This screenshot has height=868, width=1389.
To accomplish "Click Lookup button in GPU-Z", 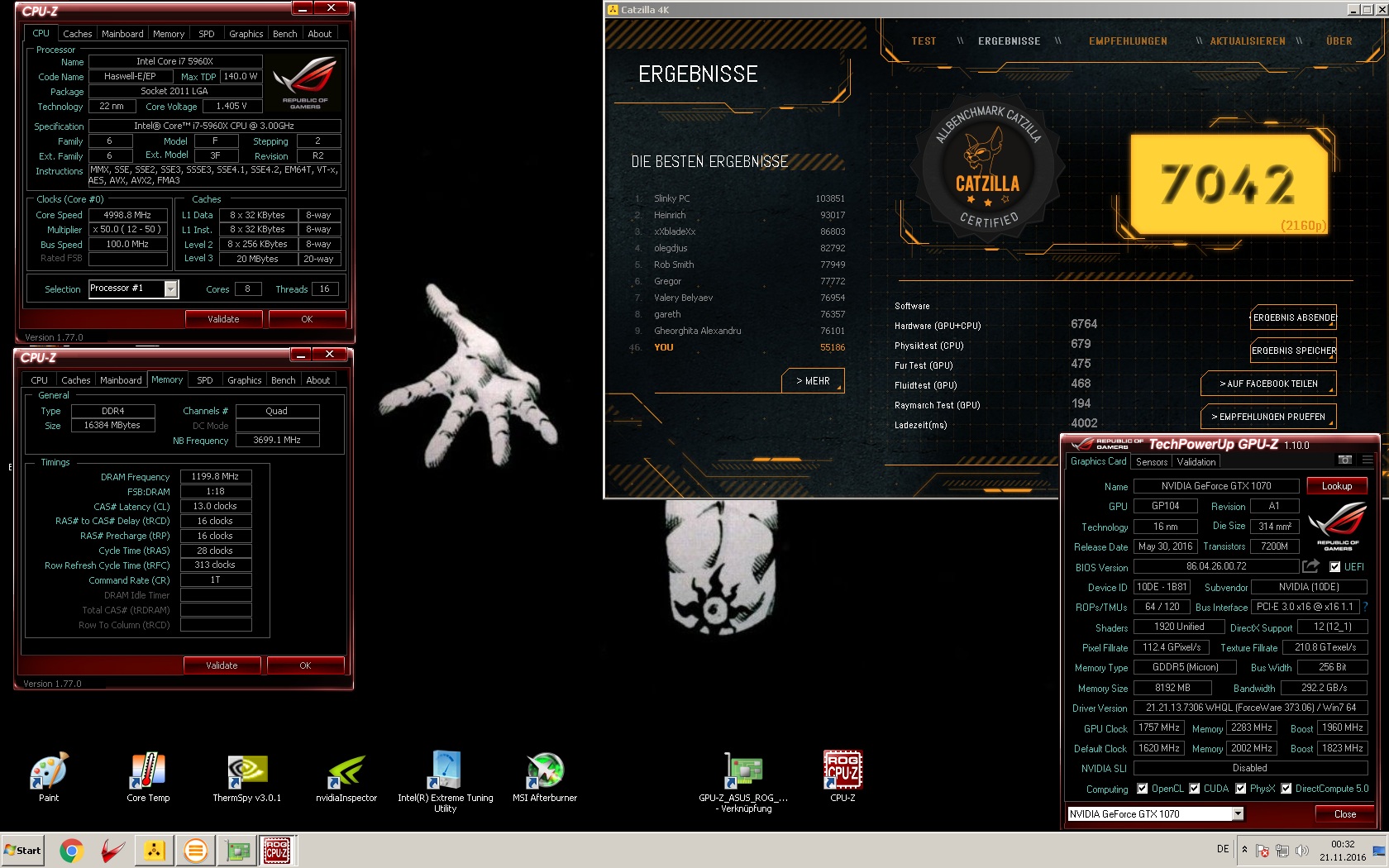I will [1337, 486].
